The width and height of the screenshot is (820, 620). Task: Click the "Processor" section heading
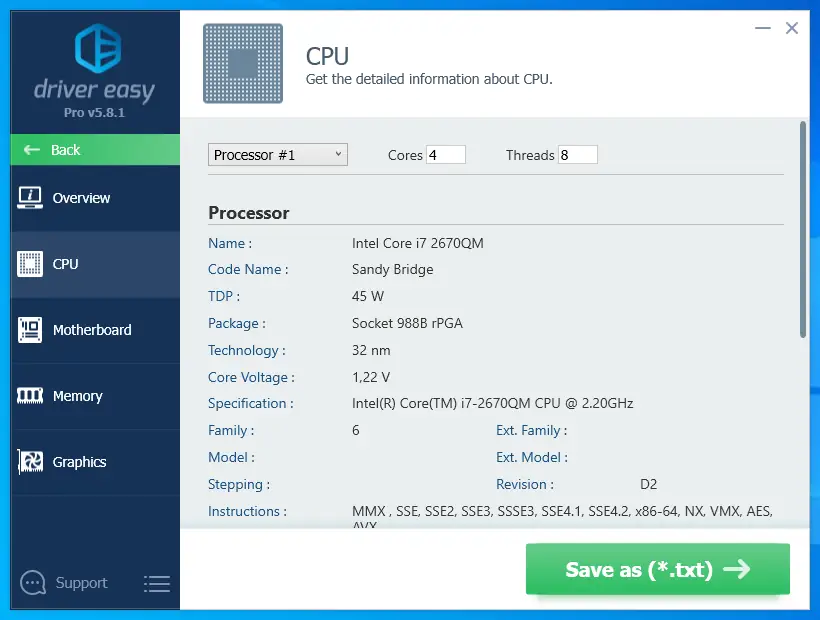pos(249,213)
